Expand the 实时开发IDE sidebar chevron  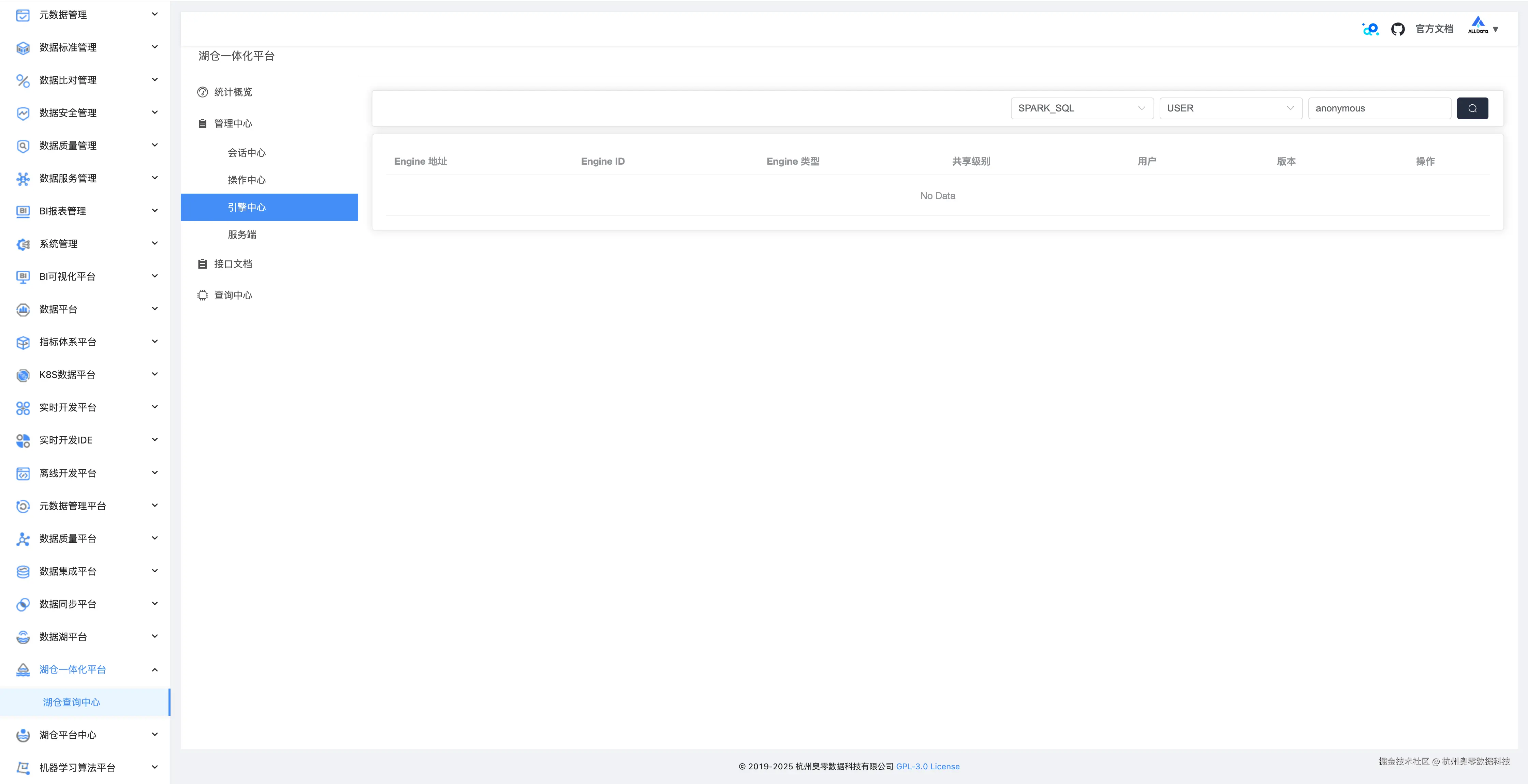(154, 440)
